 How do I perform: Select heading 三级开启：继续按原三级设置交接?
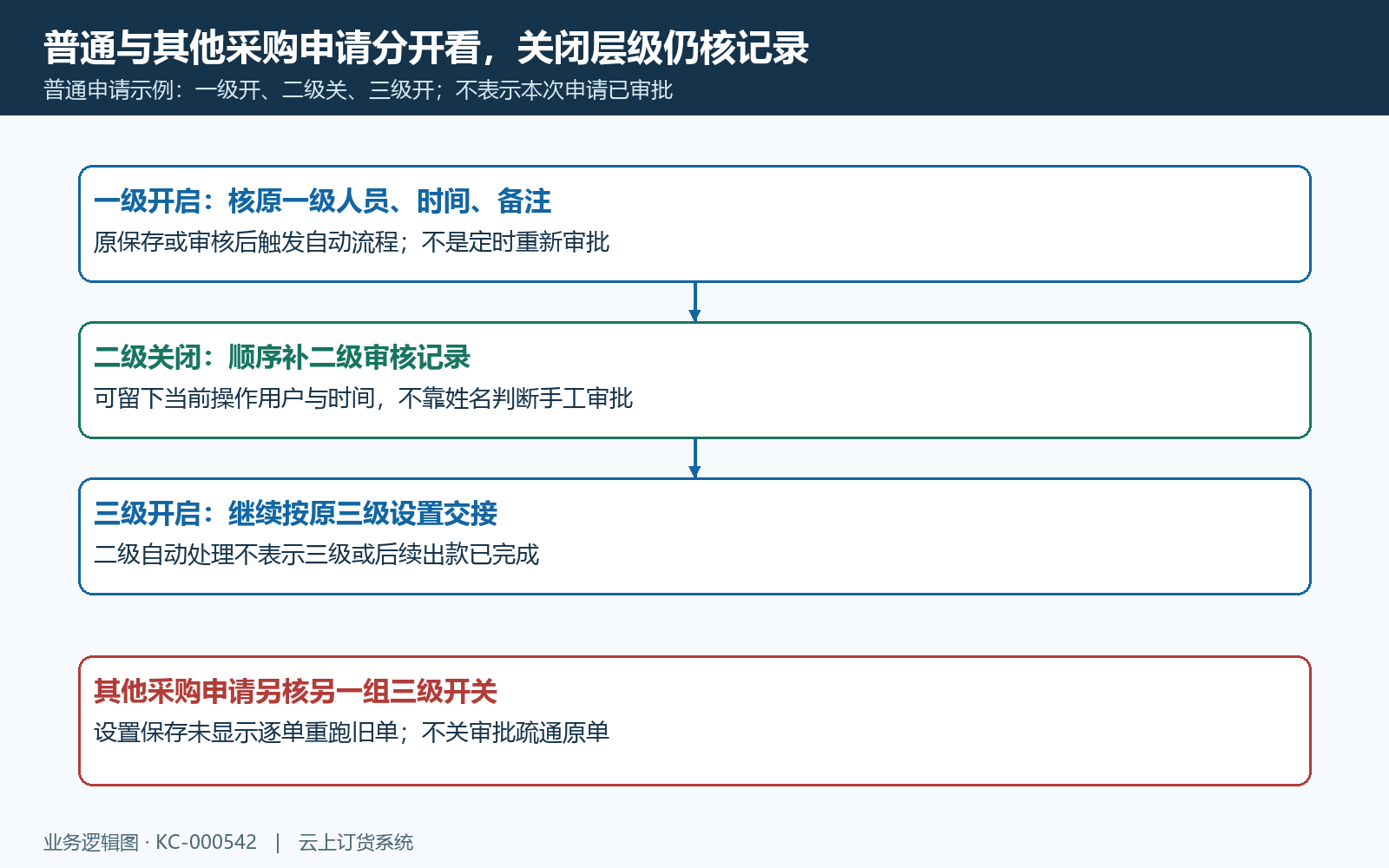tap(295, 514)
